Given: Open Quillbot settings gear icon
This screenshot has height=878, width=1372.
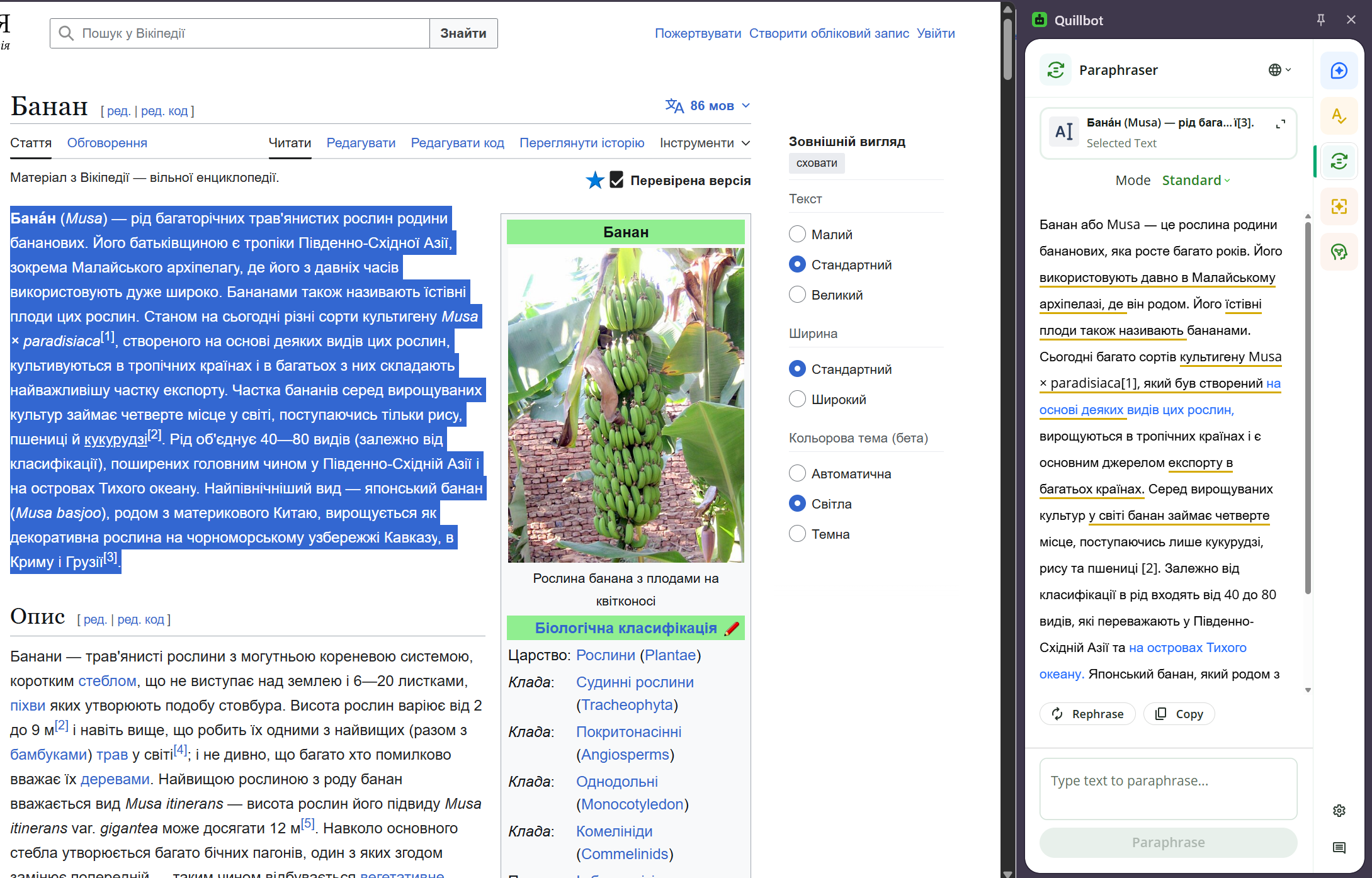Looking at the screenshot, I should pos(1339,811).
